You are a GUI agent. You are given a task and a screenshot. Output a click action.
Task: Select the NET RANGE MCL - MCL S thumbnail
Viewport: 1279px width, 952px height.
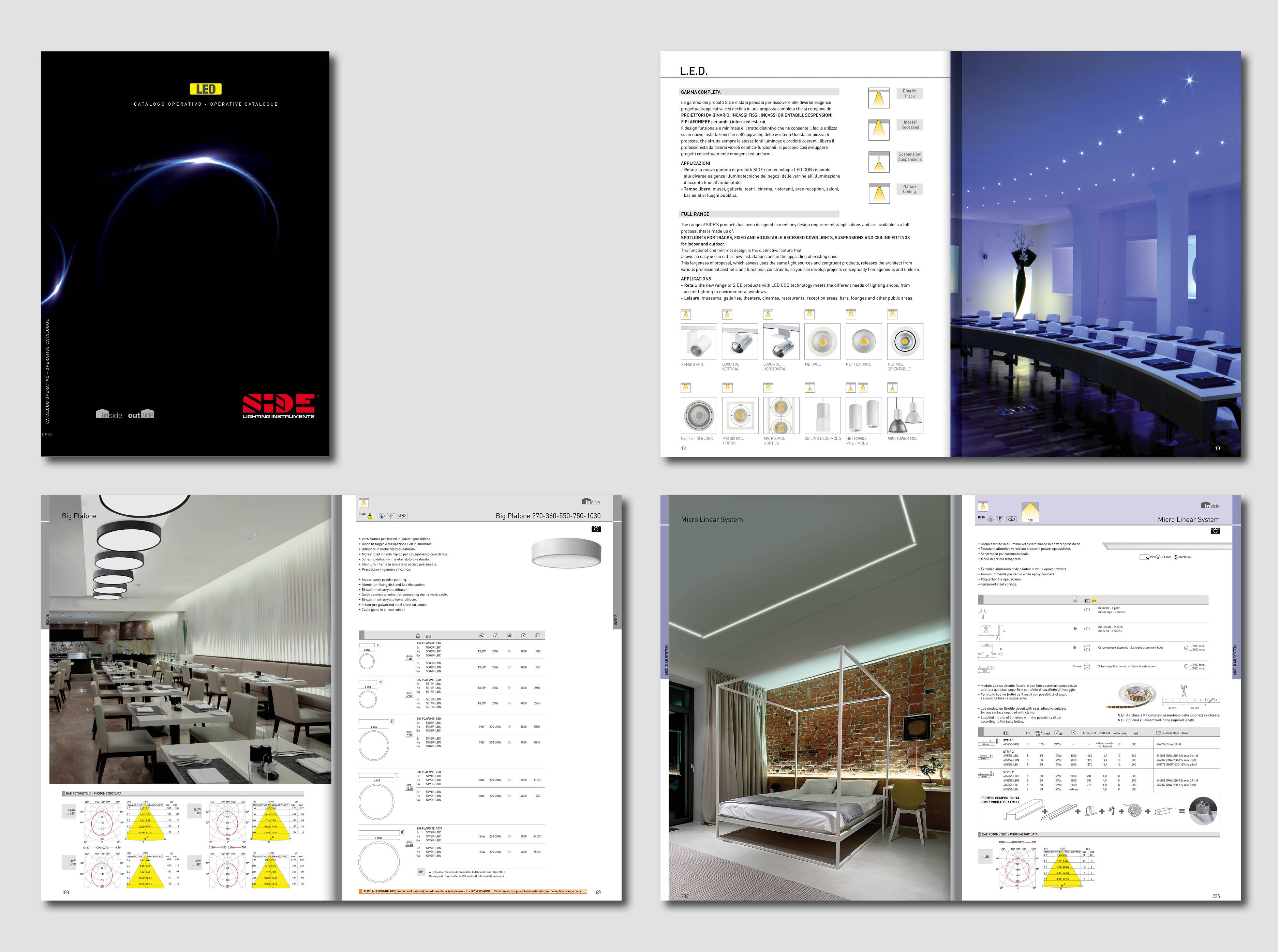[x=863, y=415]
